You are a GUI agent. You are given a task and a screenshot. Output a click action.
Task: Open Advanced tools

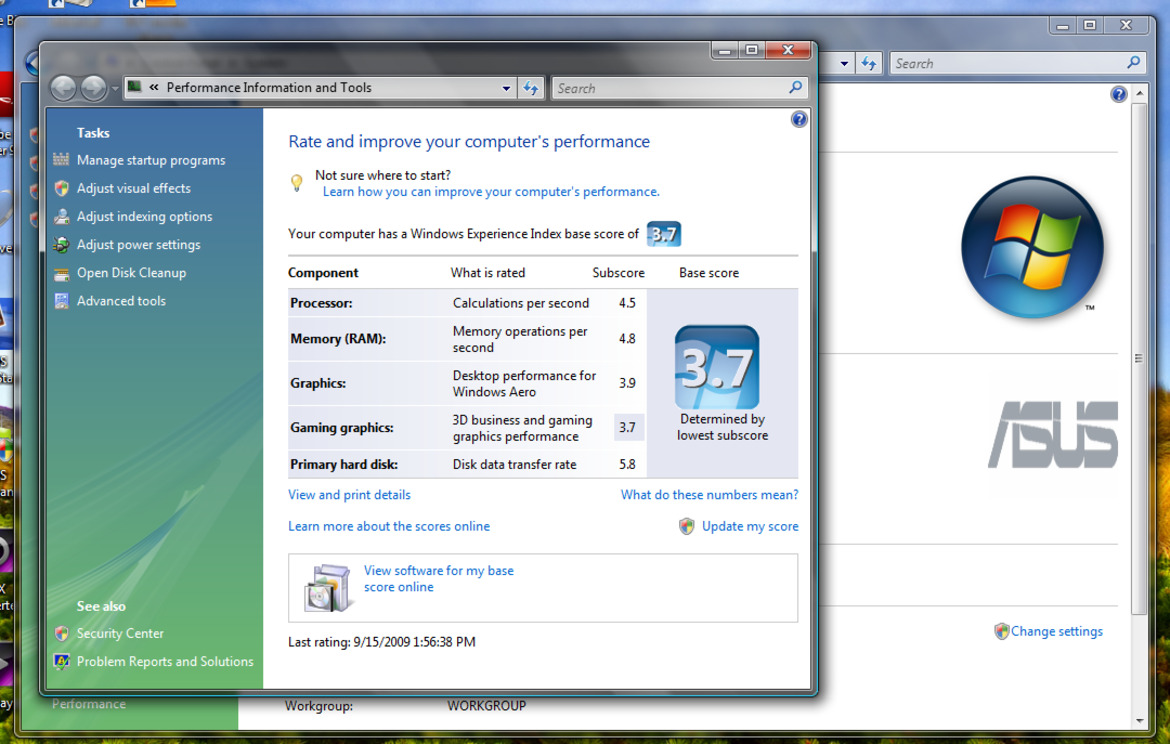121,301
